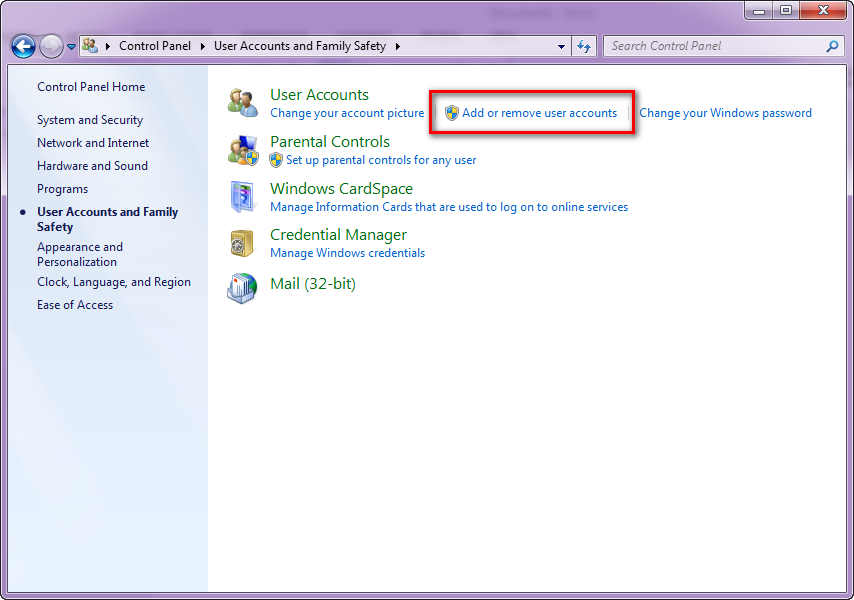Open Clock, Language, and Region
Viewport: 854px width, 600px height.
coord(114,282)
